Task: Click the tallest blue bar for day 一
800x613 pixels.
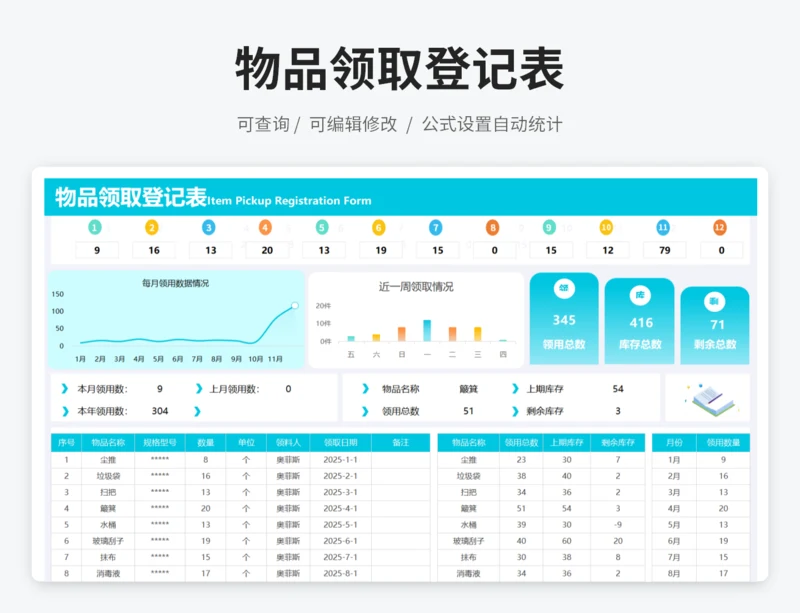Action: (x=427, y=330)
